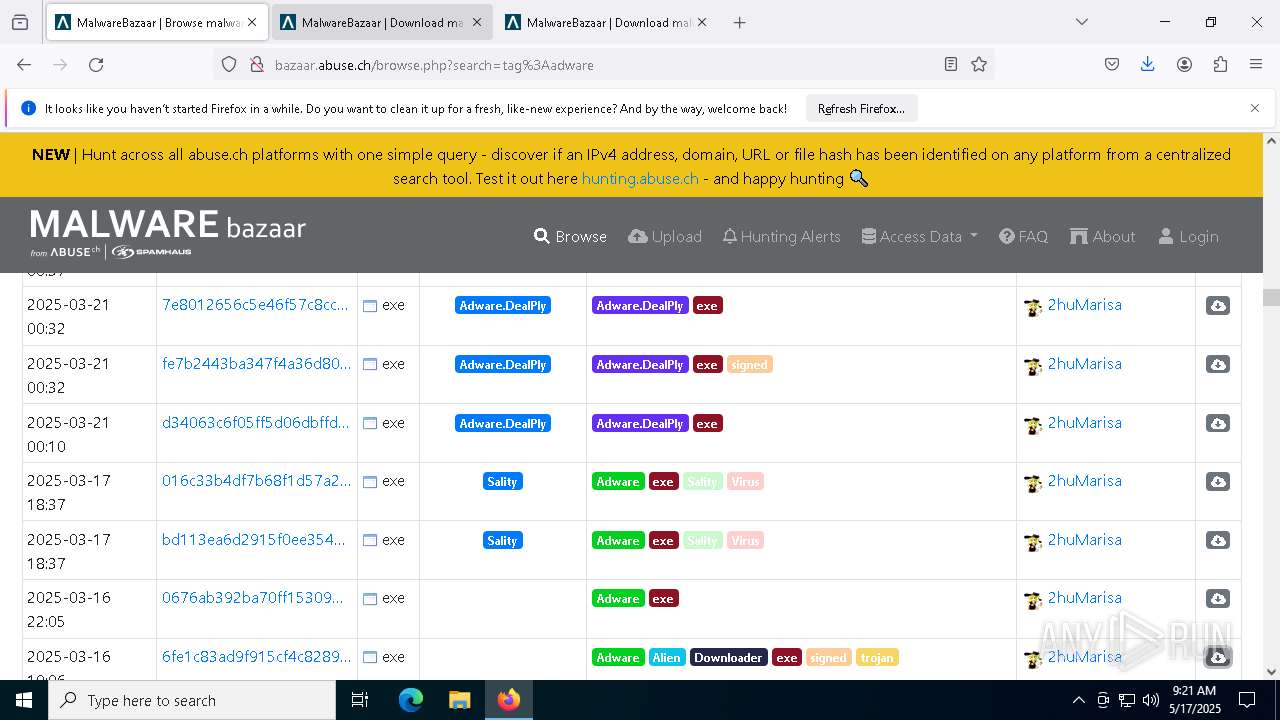This screenshot has height=720, width=1280.
Task: Open notifications center on taskbar
Action: [x=1247, y=700]
